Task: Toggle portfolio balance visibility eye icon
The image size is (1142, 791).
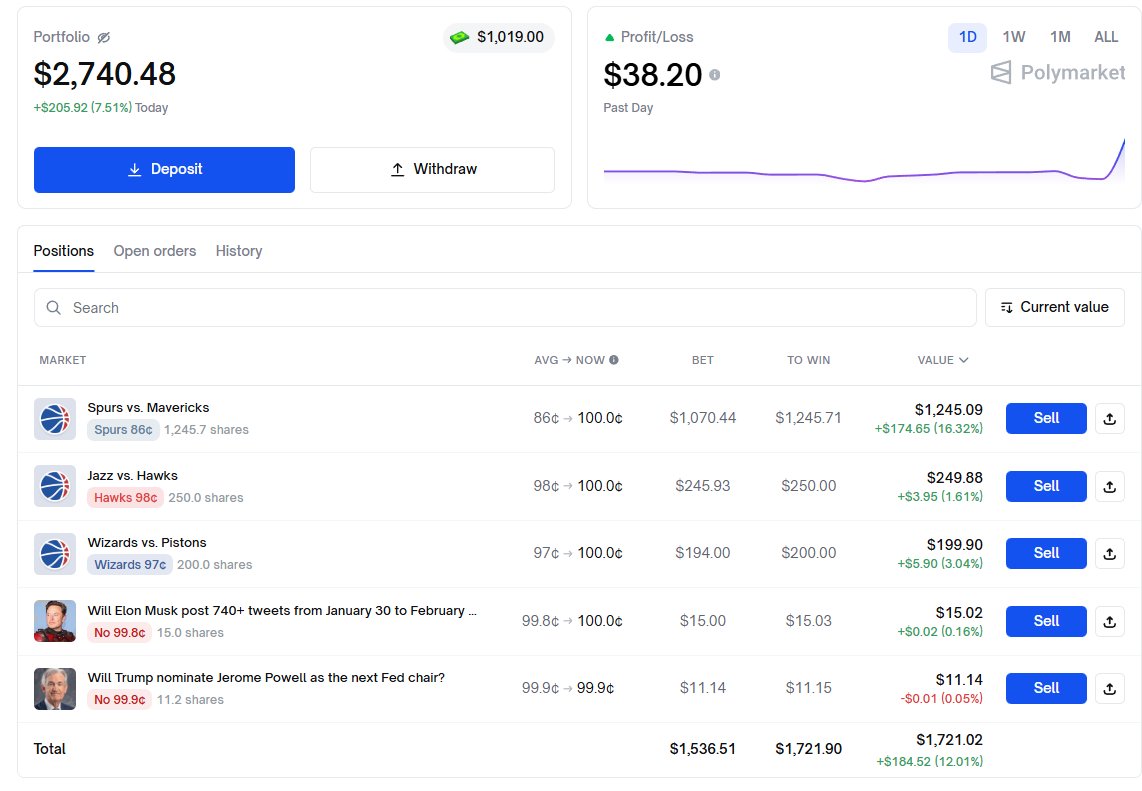Action: pyautogui.click(x=103, y=37)
